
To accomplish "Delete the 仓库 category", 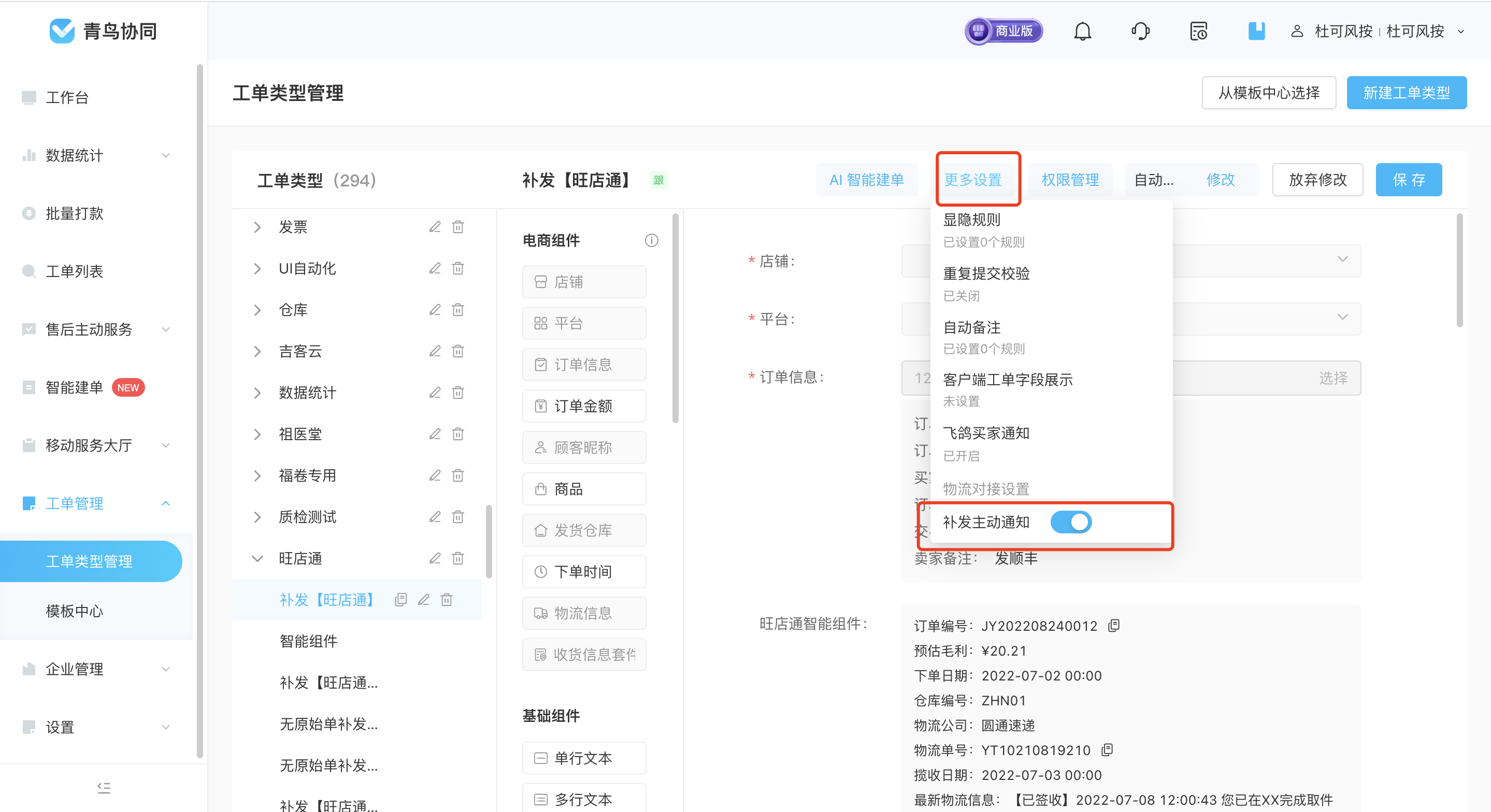I will pos(458,310).
